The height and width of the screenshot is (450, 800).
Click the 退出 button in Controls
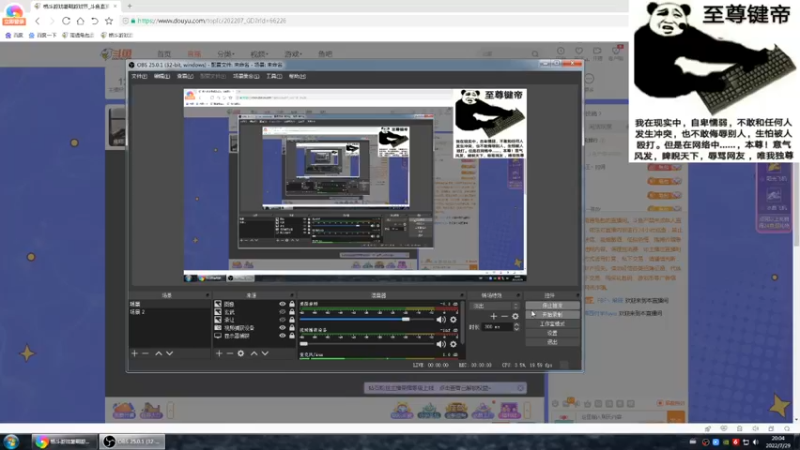pos(552,342)
